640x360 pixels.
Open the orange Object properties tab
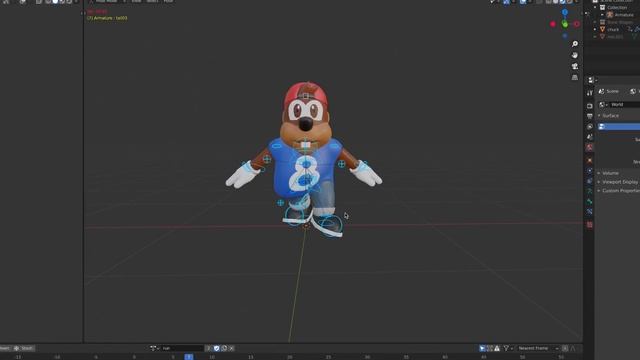[x=590, y=160]
